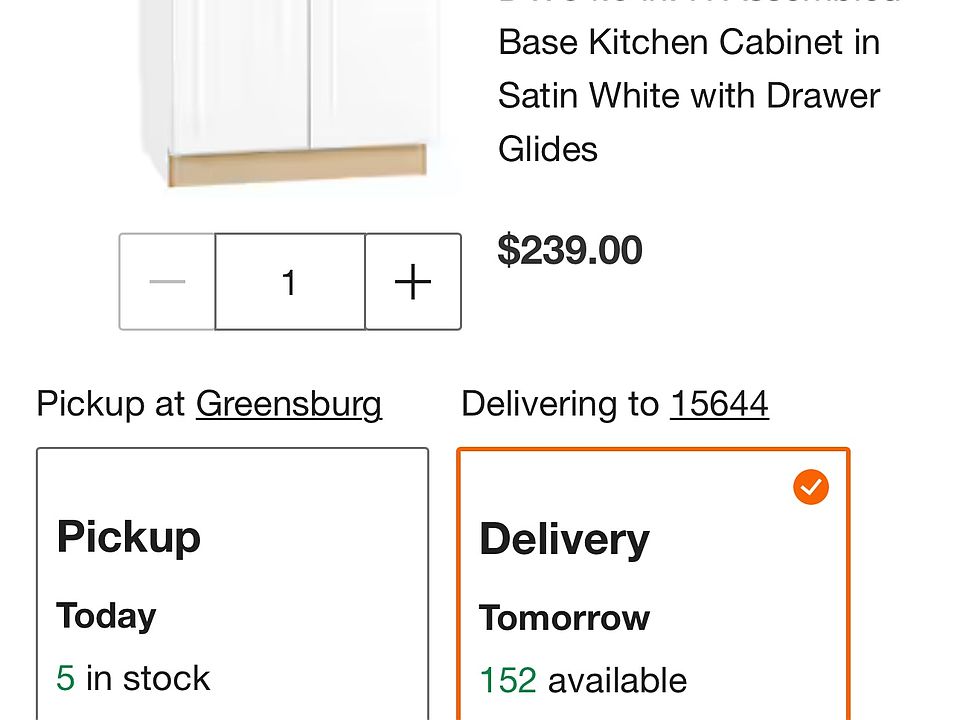Screen dimensions: 960x720
Task: Open the Greensburg store link
Action: pos(289,405)
